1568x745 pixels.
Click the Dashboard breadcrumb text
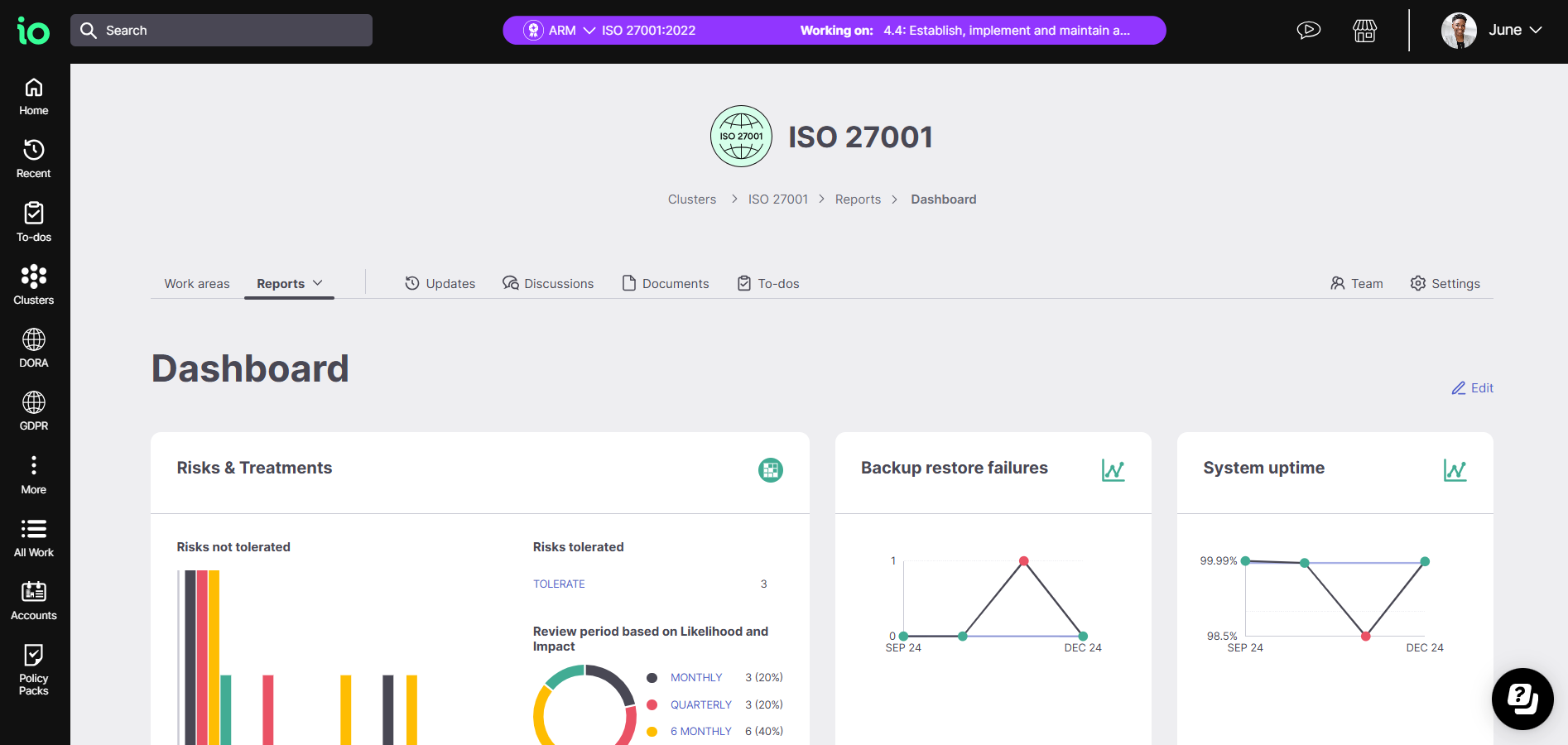pos(944,199)
